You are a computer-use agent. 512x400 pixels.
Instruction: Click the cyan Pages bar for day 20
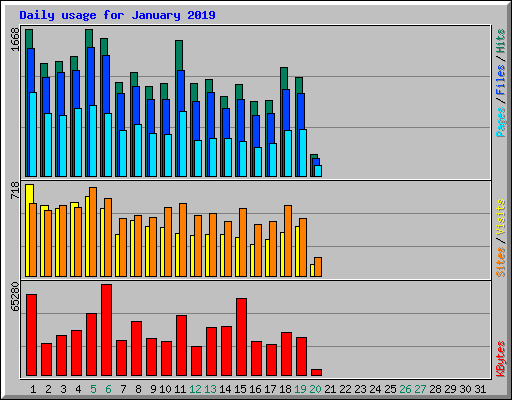coord(318,171)
